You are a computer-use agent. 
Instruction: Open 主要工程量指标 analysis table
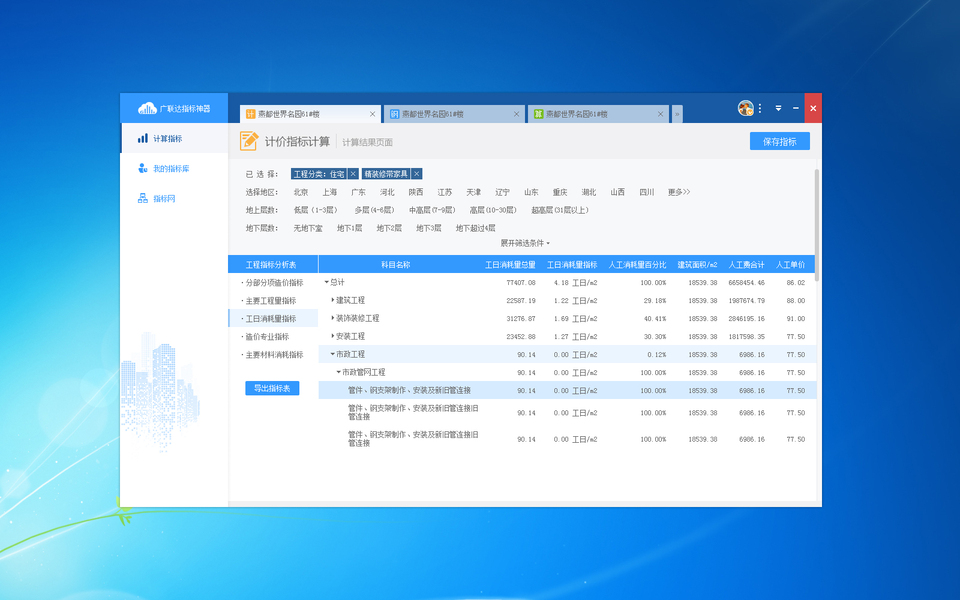[x=273, y=301]
